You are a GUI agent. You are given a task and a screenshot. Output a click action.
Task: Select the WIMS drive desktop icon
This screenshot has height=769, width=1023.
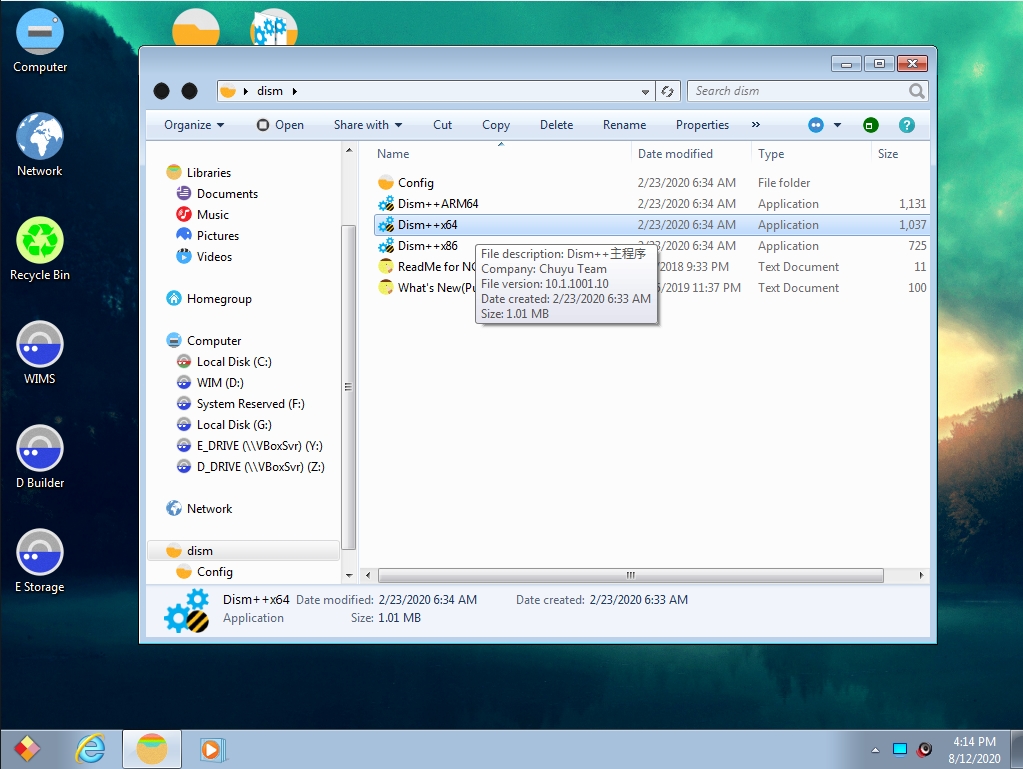(x=40, y=353)
